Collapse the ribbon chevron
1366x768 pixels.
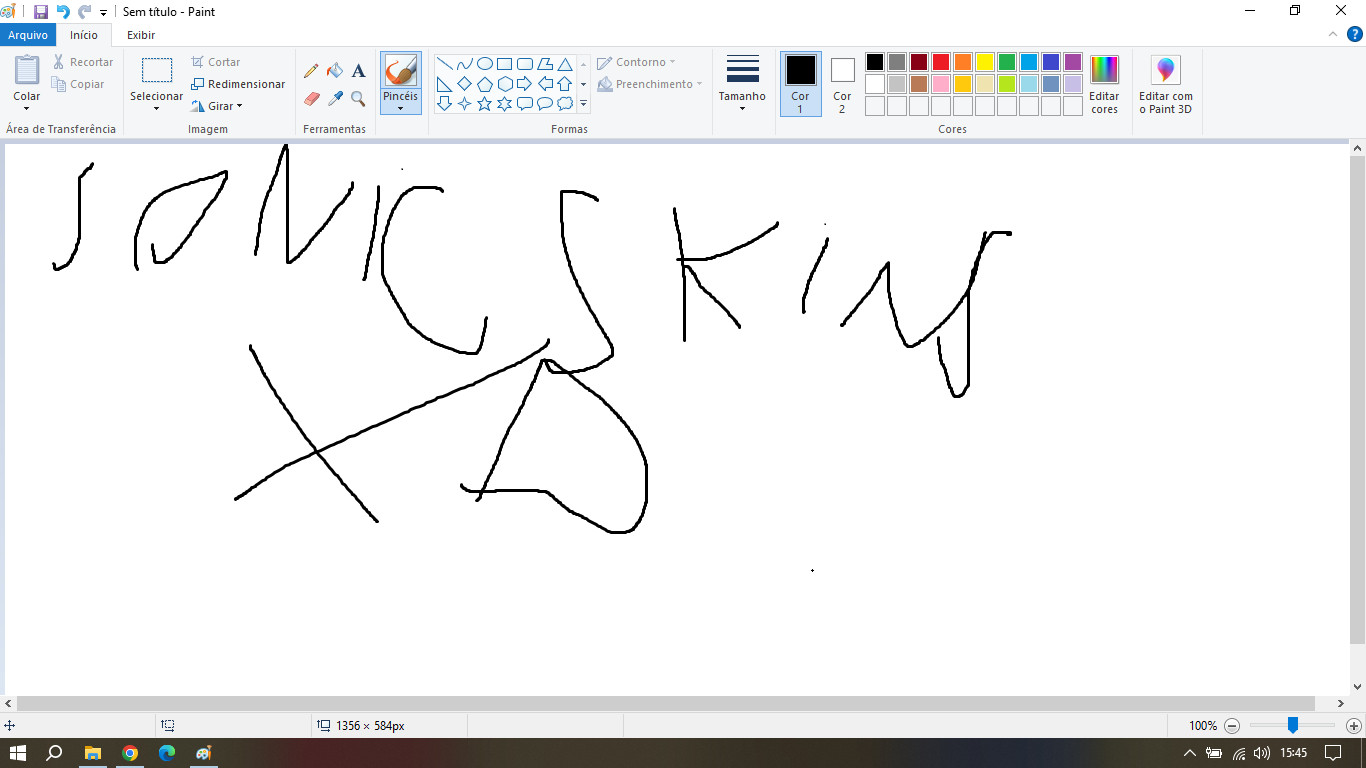click(x=1333, y=34)
